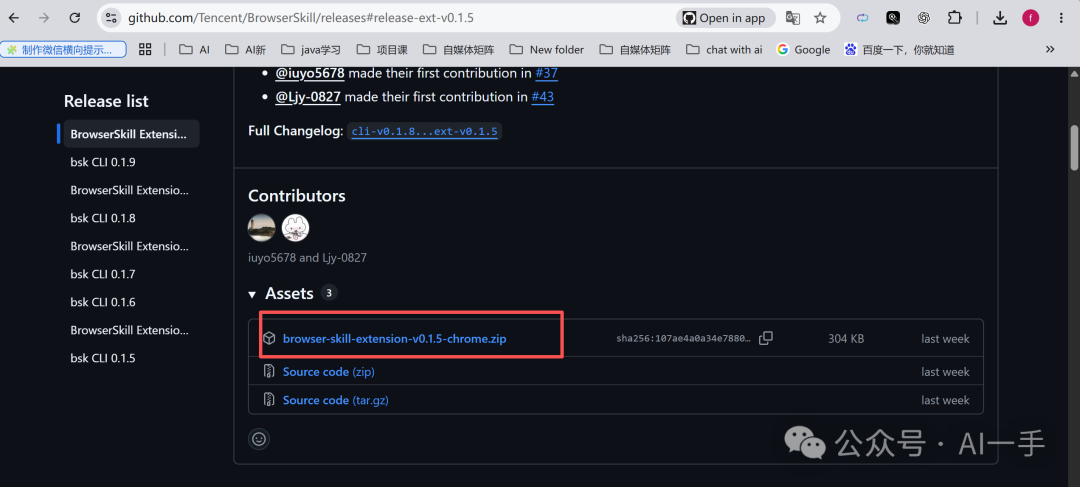1080x487 pixels.
Task: Download Source code (tar.gz)
Action: 335,400
